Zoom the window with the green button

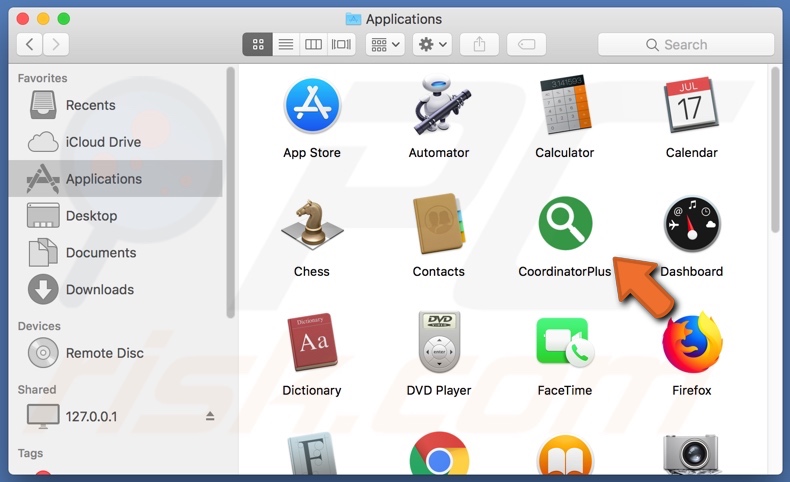[x=63, y=19]
